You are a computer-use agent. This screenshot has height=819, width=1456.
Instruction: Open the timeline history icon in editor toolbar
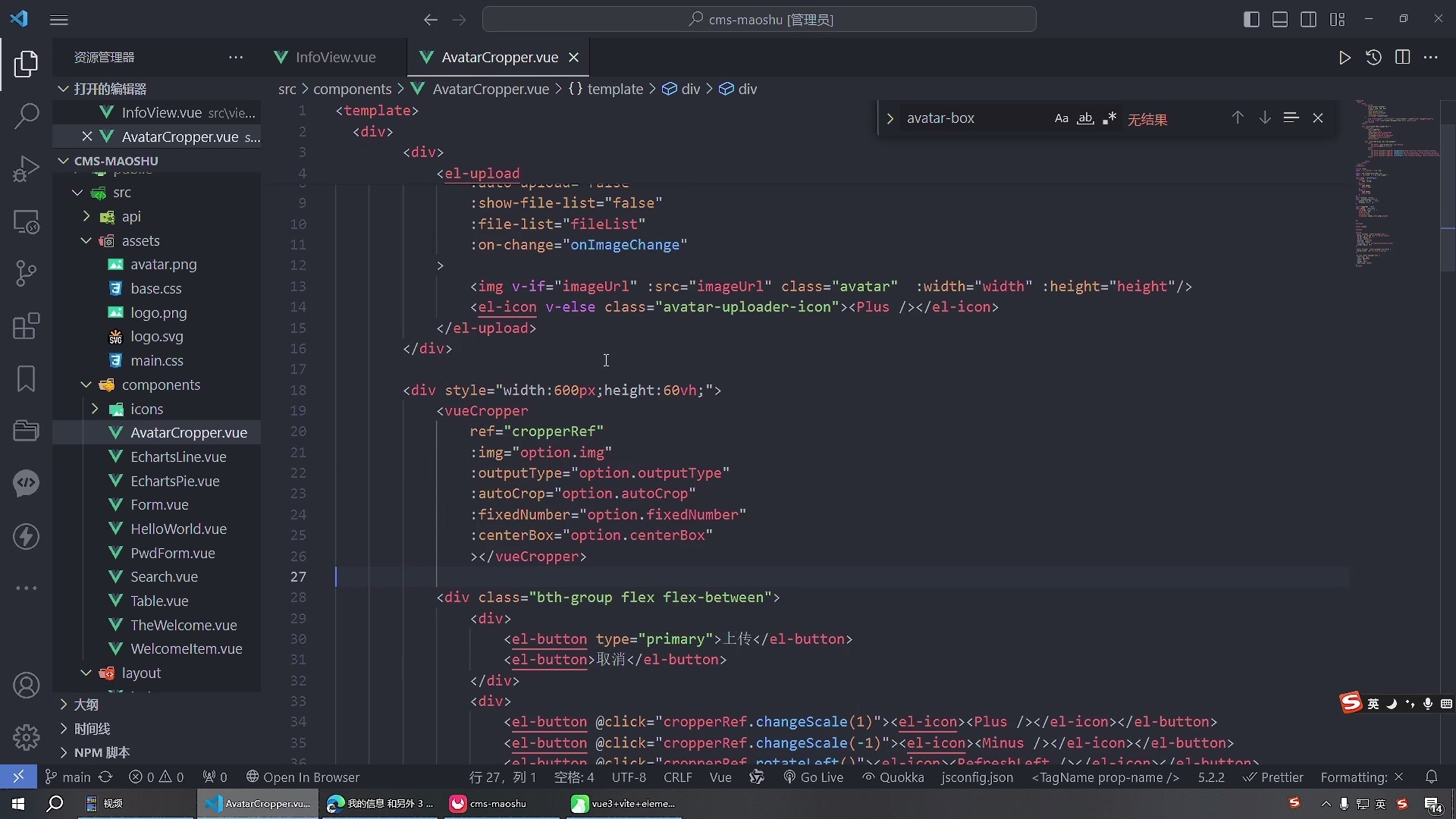click(x=1373, y=58)
